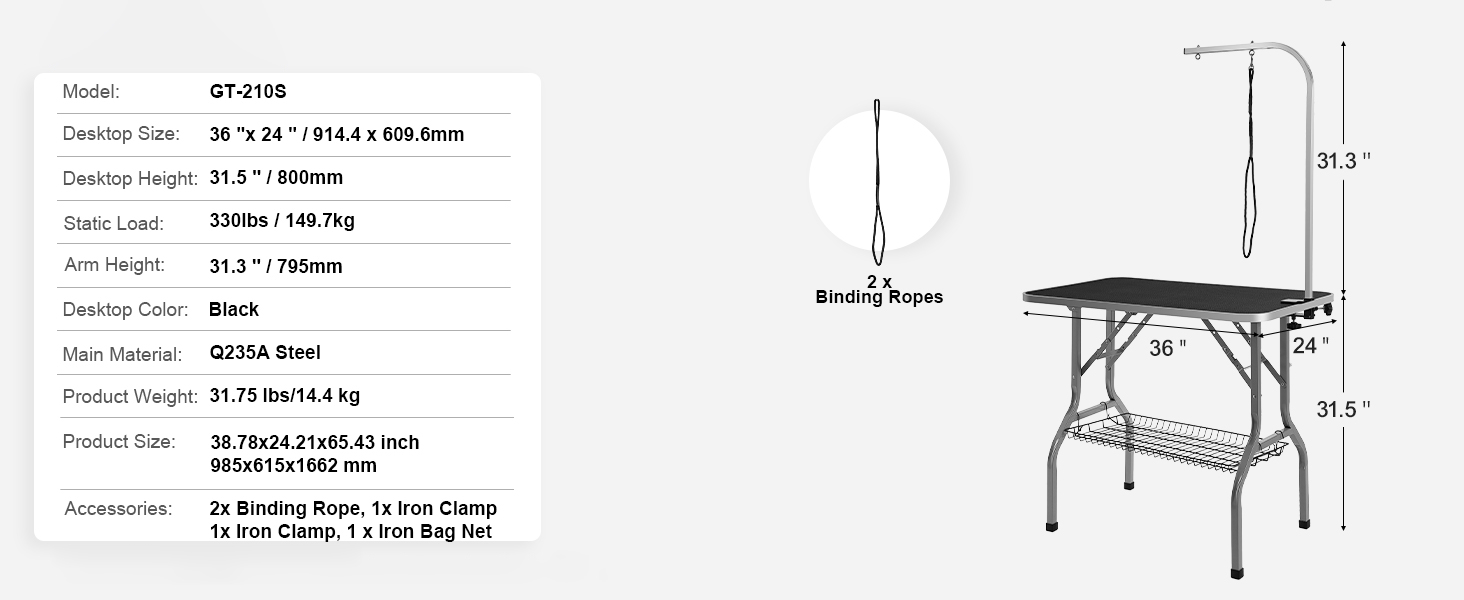Select the "2 x Binding Ropes" caption
Viewport: 1464px width, 600px height.
point(879,290)
